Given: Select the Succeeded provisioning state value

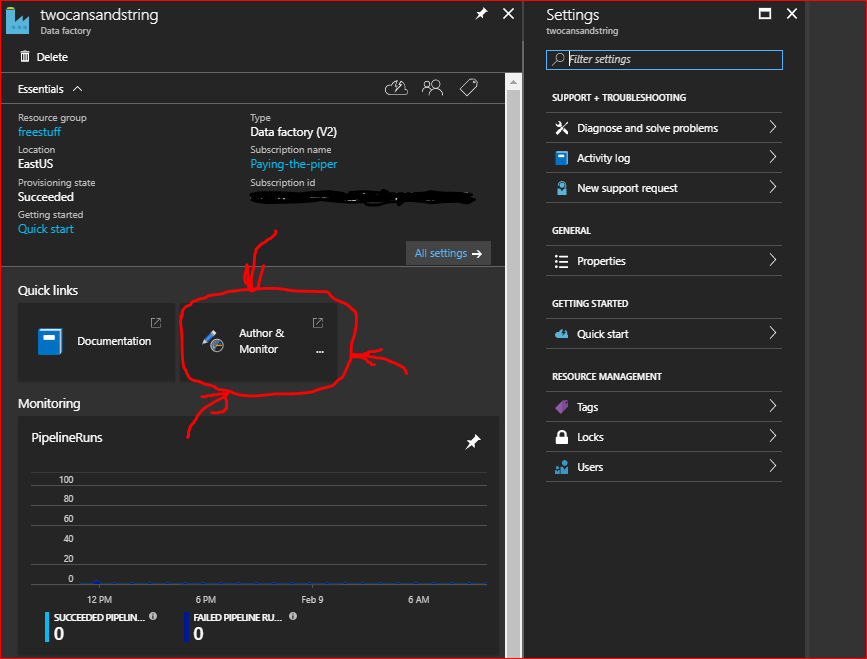Looking at the screenshot, I should [45, 197].
